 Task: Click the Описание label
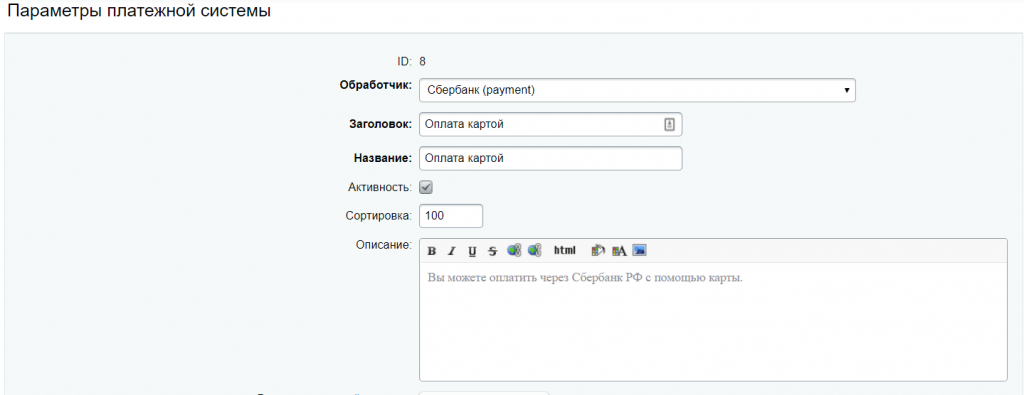(x=384, y=245)
